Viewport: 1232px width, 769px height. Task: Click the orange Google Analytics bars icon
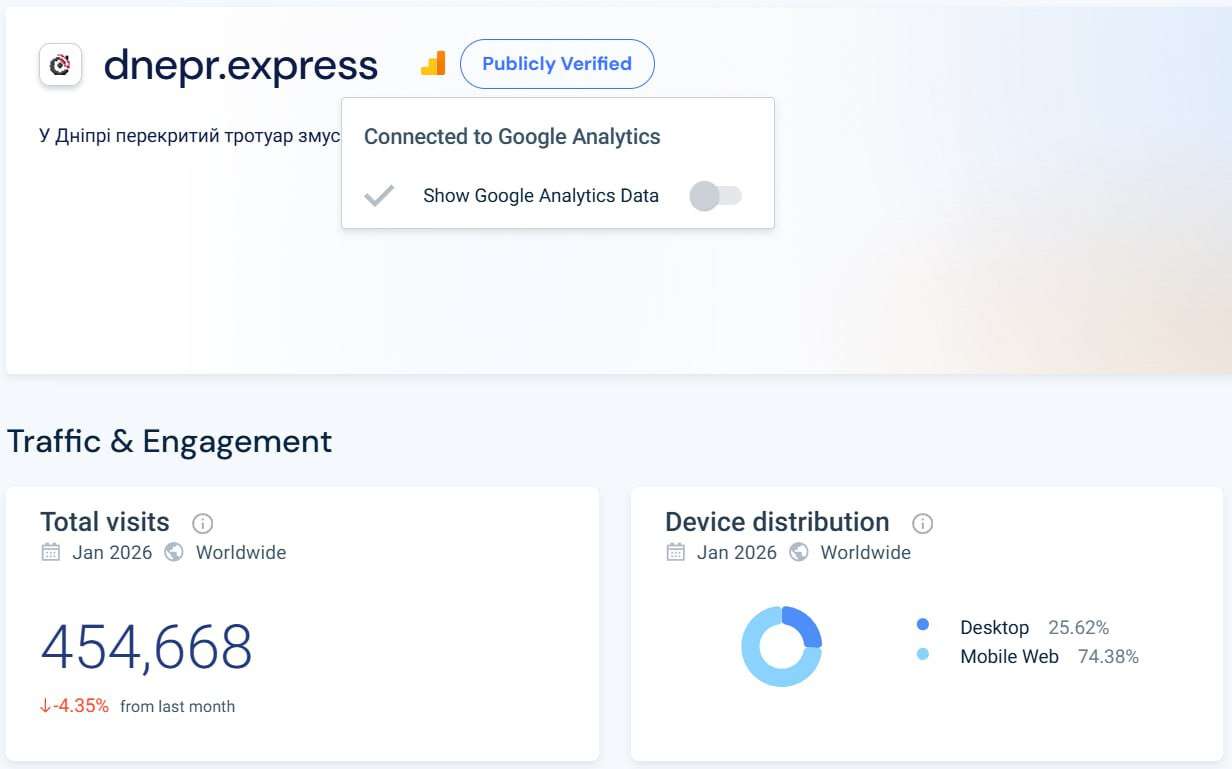point(433,64)
